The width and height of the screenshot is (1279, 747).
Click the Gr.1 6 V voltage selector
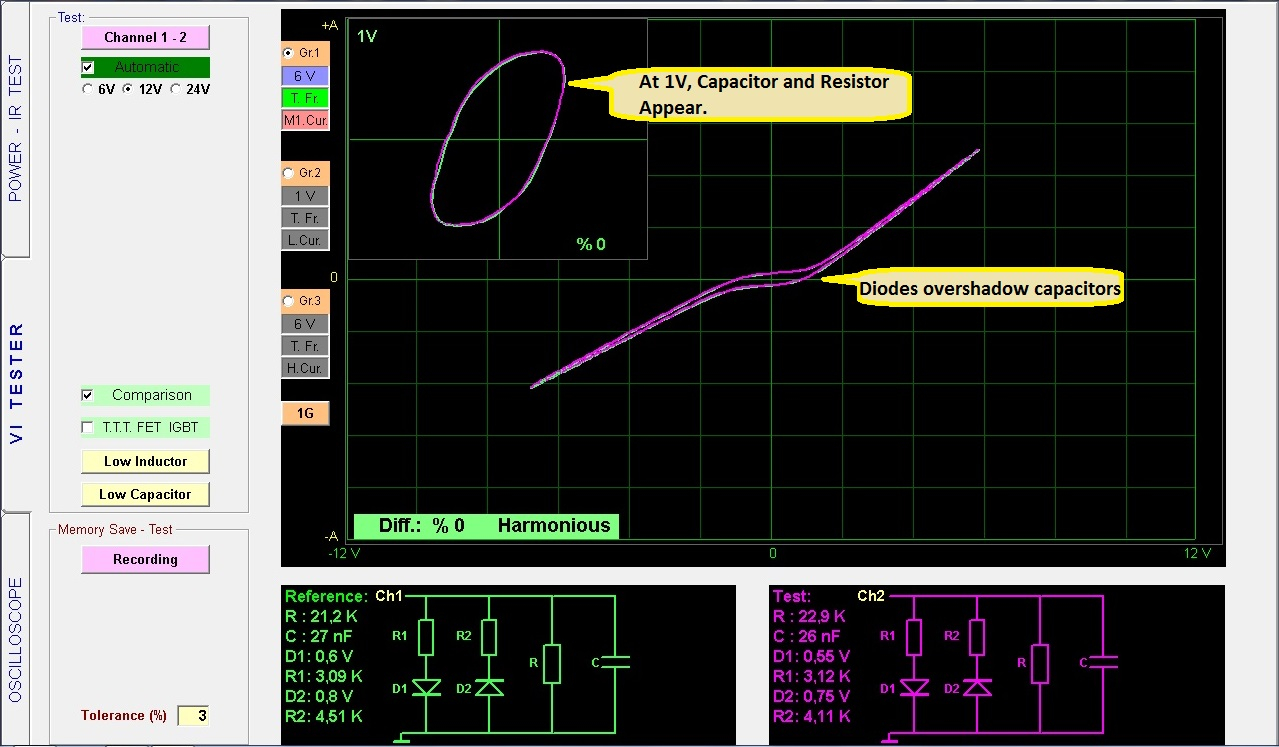pos(305,76)
